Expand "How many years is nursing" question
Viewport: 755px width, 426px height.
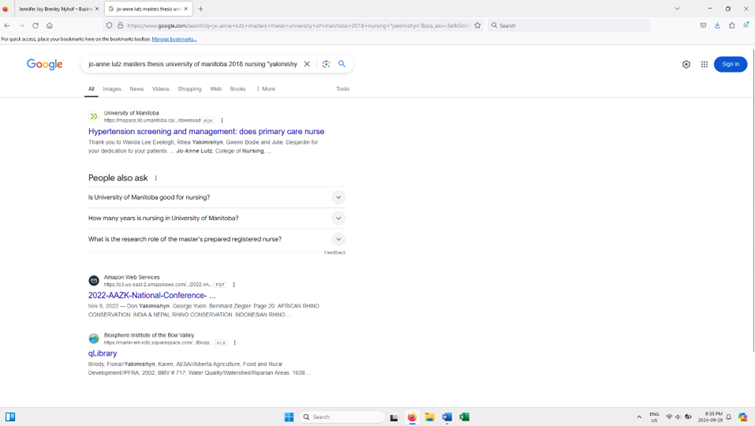pyautogui.click(x=338, y=218)
